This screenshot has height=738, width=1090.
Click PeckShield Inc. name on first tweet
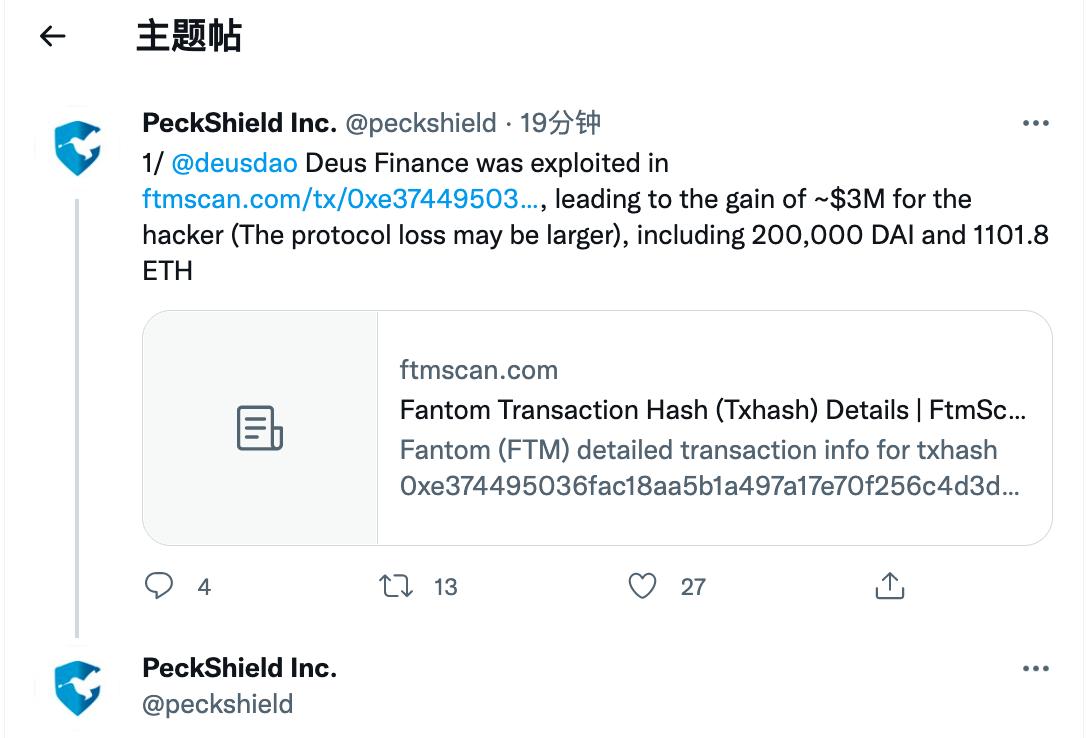coord(239,123)
